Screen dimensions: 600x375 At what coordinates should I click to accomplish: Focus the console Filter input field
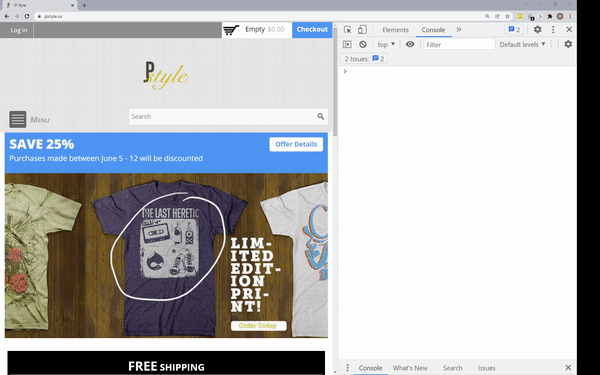[459, 44]
